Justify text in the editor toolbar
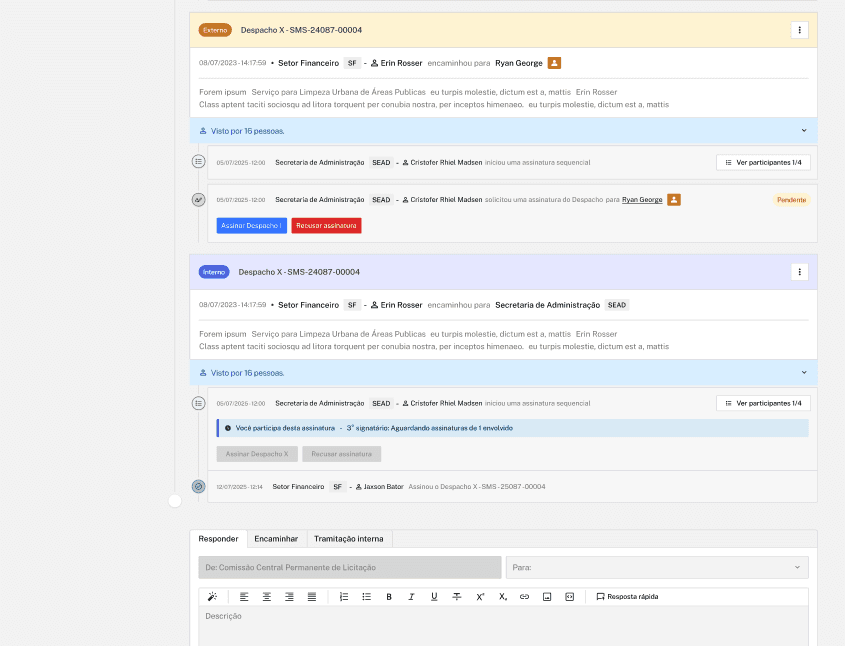Screen dimensions: 845x646 click(312, 596)
